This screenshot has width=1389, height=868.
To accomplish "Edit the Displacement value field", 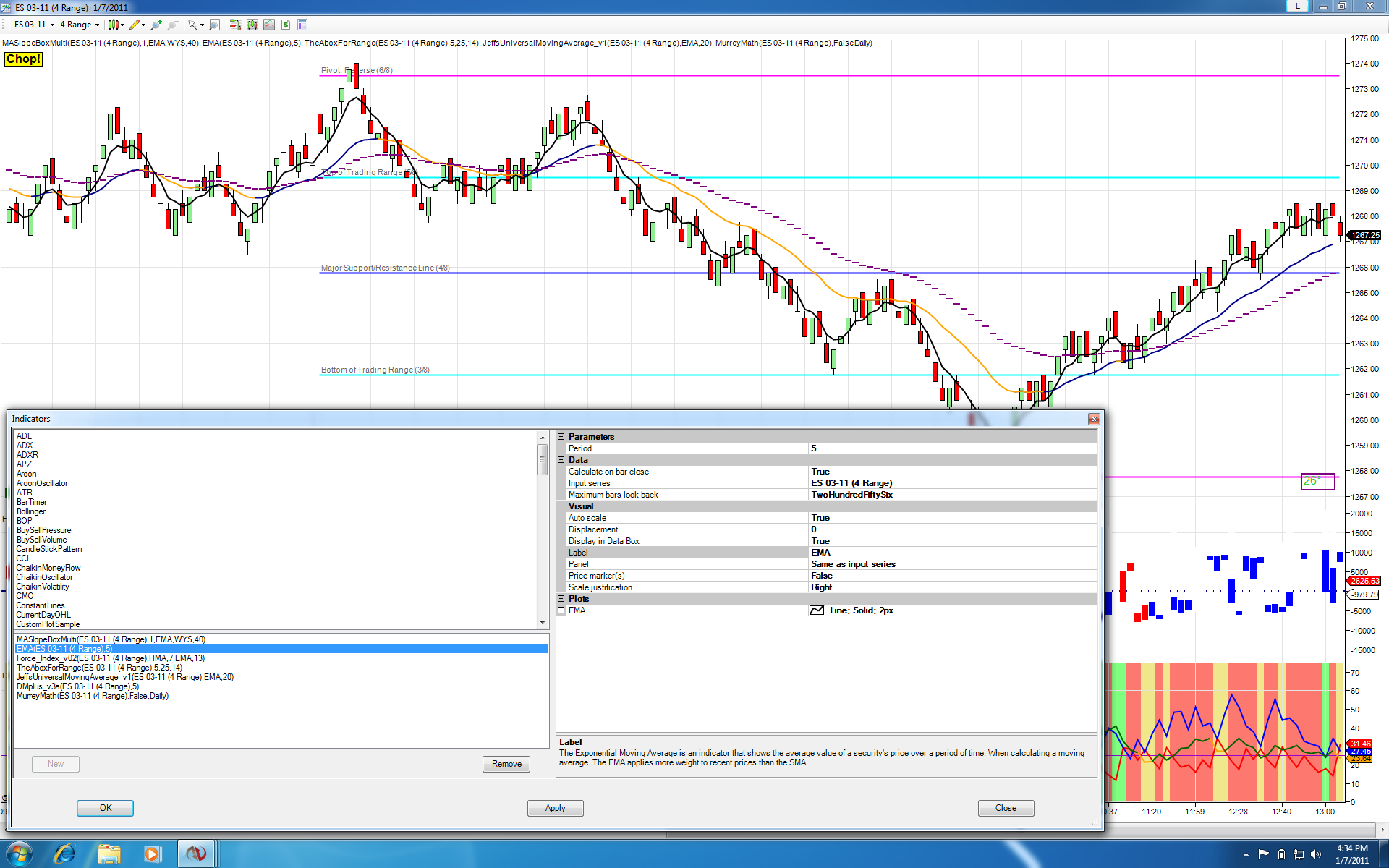I will (952, 529).
